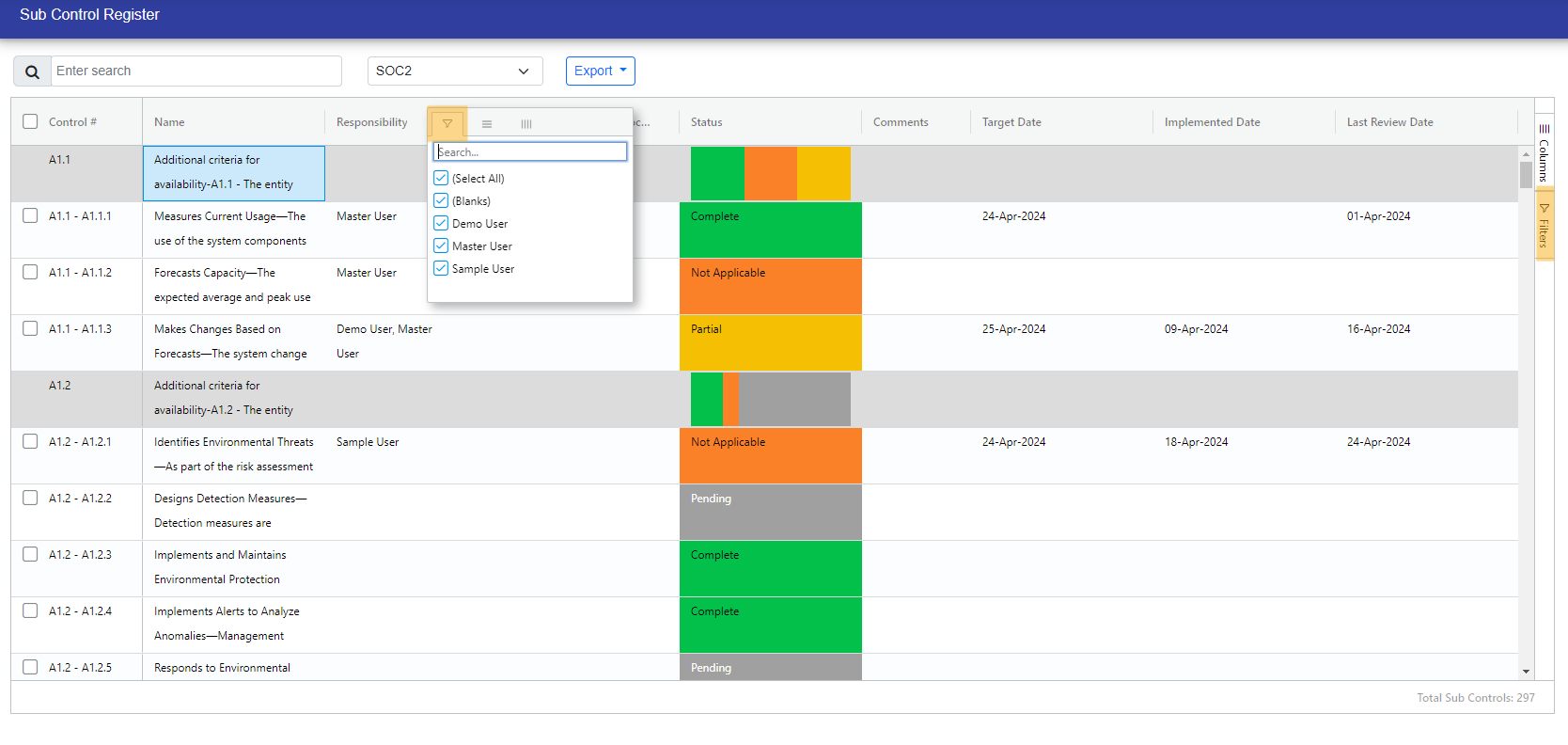Click the filter popup Search box
The height and width of the screenshot is (745, 1568).
[x=530, y=151]
